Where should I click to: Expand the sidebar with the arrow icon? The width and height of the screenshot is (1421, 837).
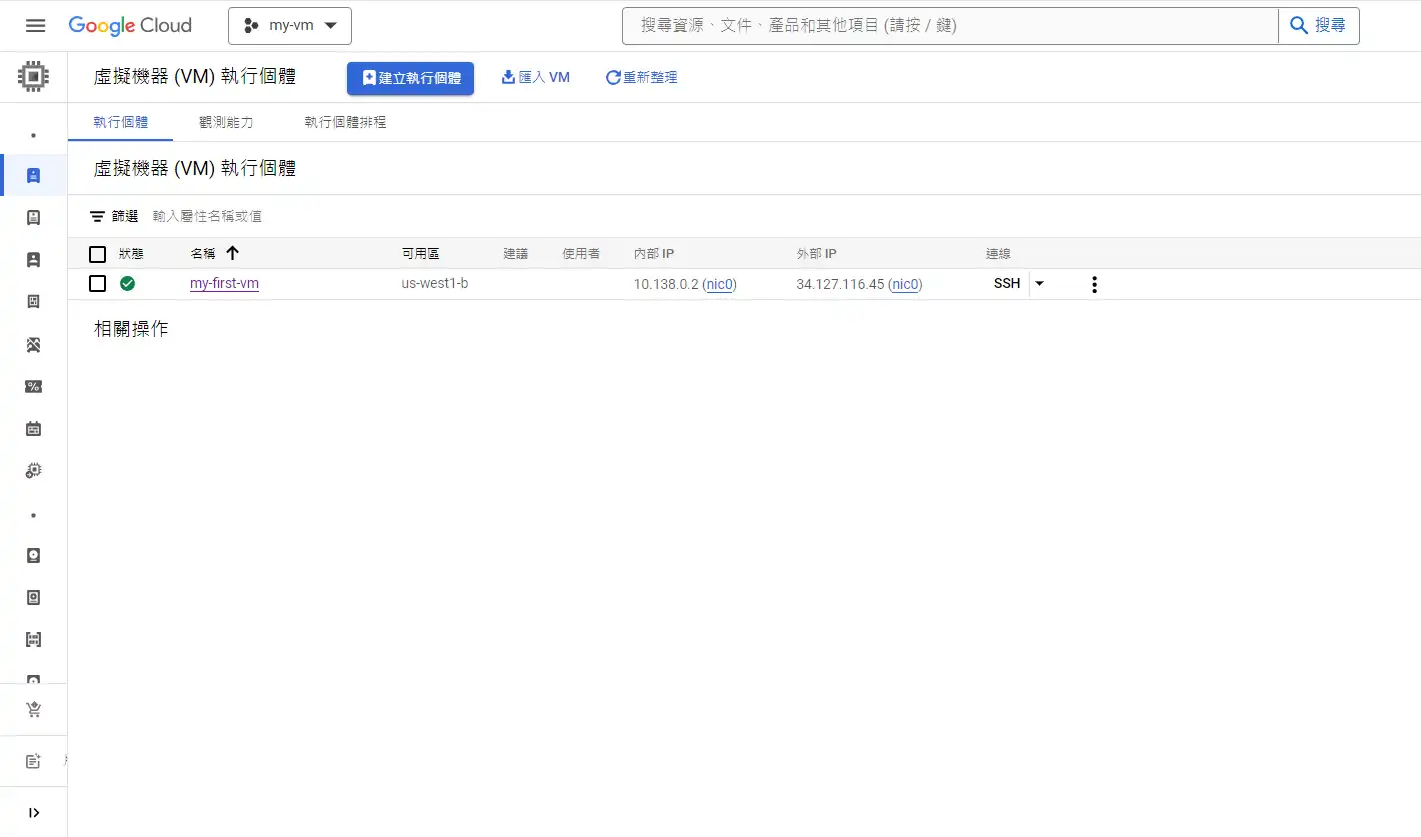pos(33,813)
